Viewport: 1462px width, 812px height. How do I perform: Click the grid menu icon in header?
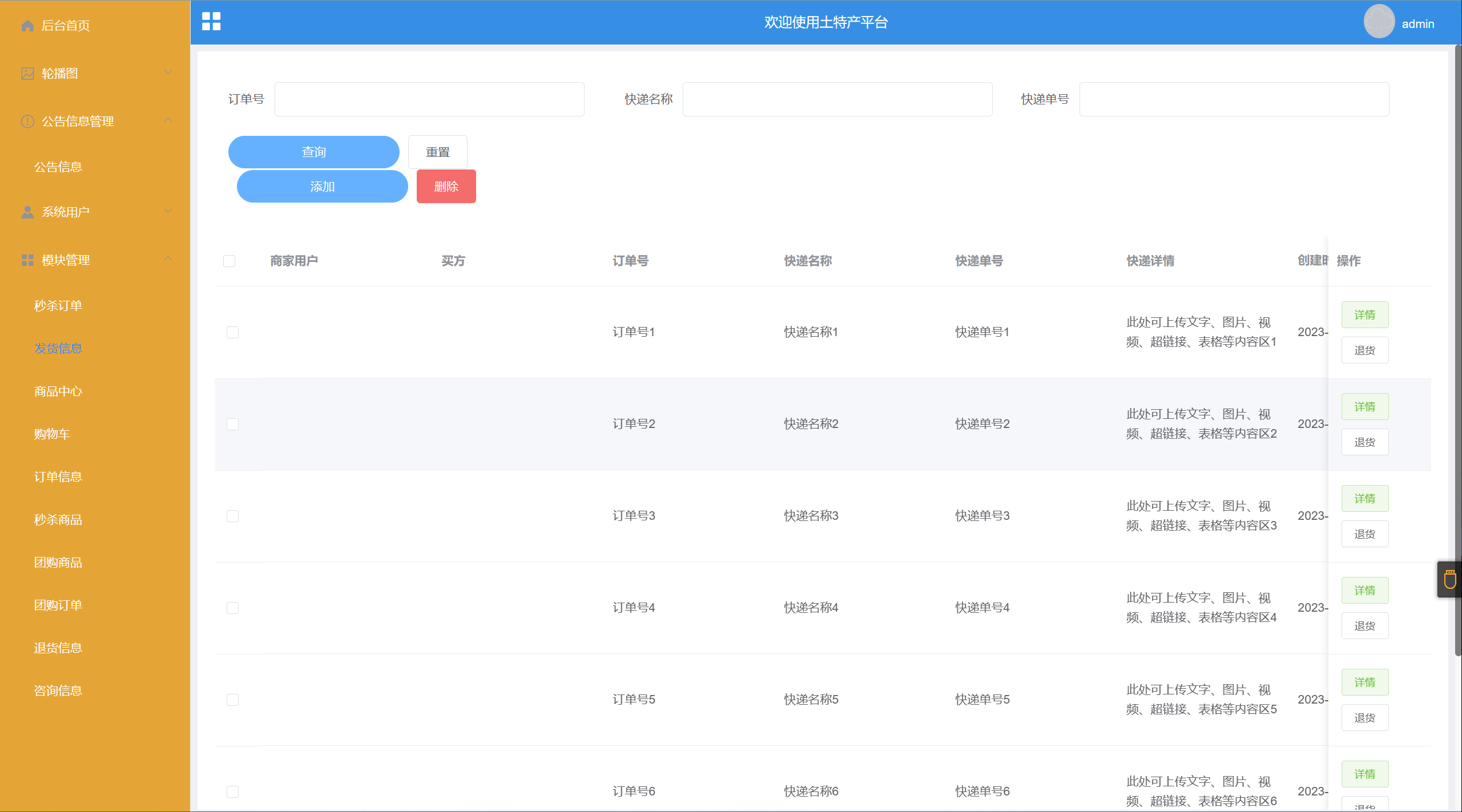point(211,22)
